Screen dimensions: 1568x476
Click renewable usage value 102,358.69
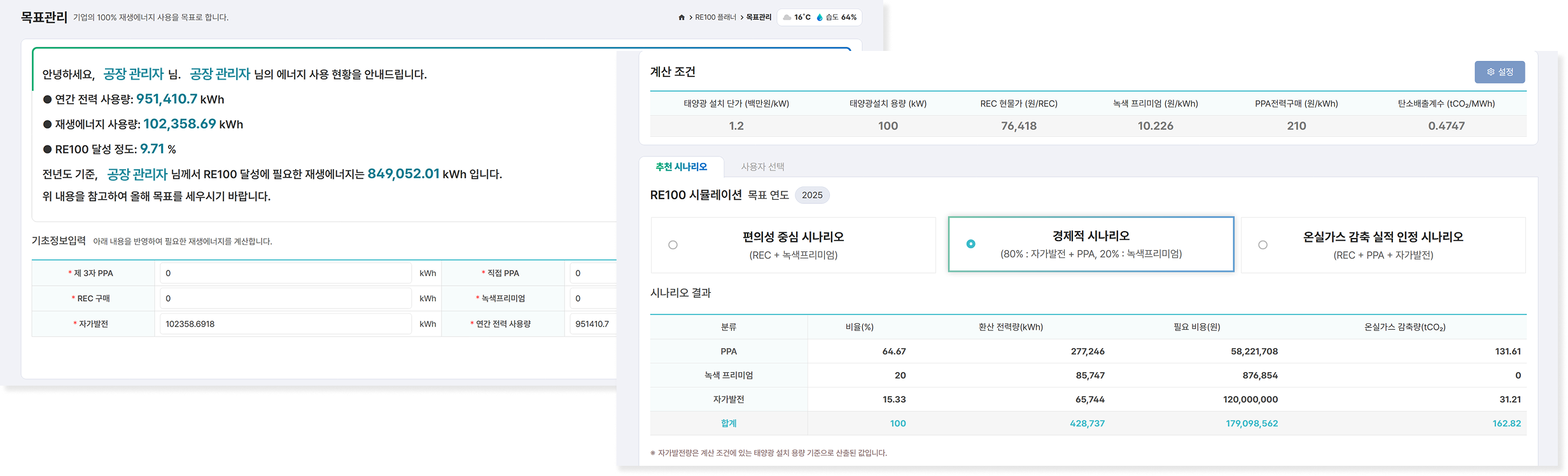coord(179,124)
